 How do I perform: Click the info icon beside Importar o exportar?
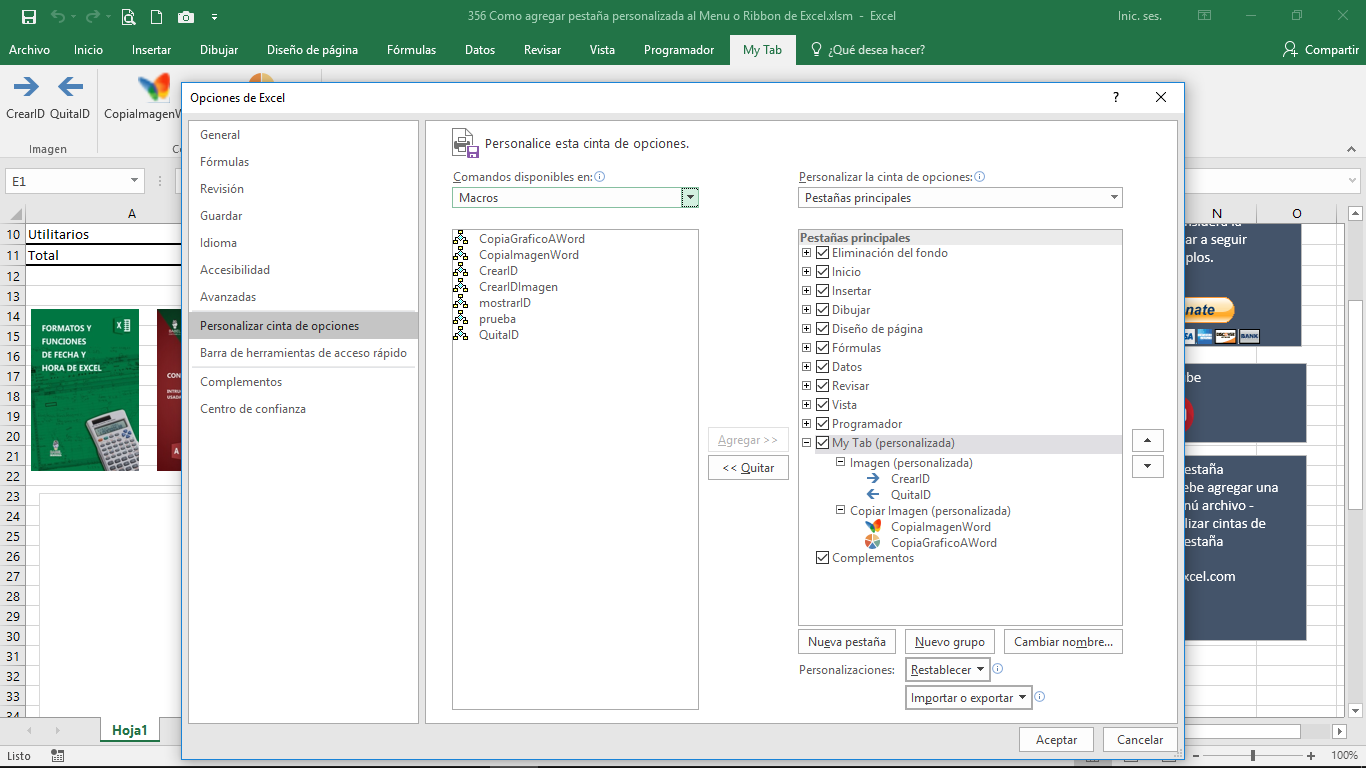[x=1040, y=697]
